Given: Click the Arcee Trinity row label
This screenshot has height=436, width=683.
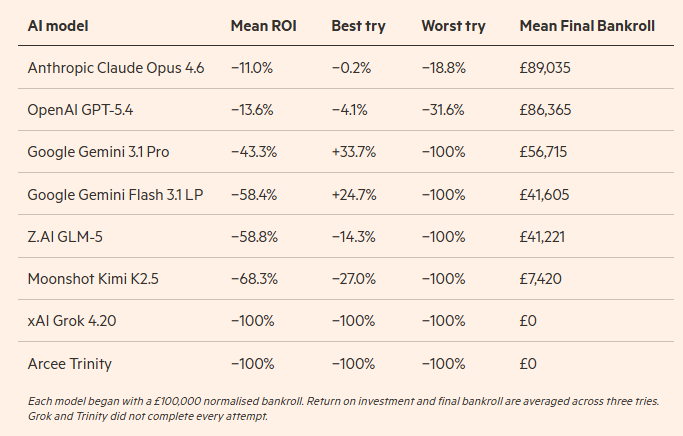Looking at the screenshot, I should click(x=70, y=363).
